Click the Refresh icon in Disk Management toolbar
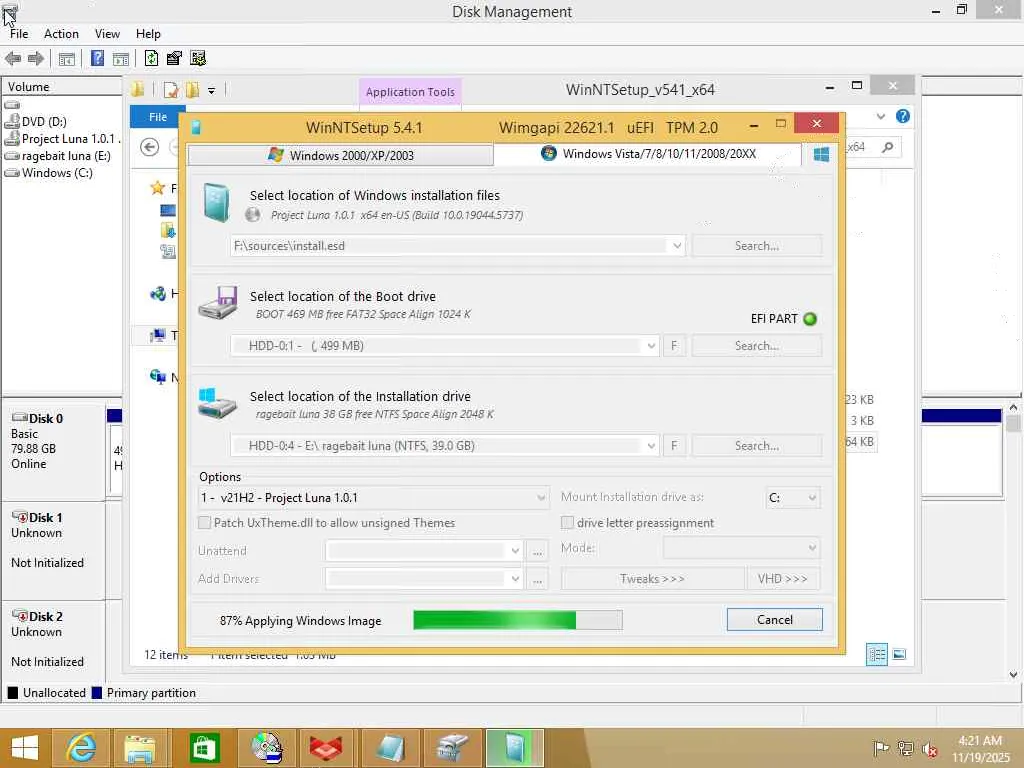Screen dimensions: 1024x768 coord(151,58)
